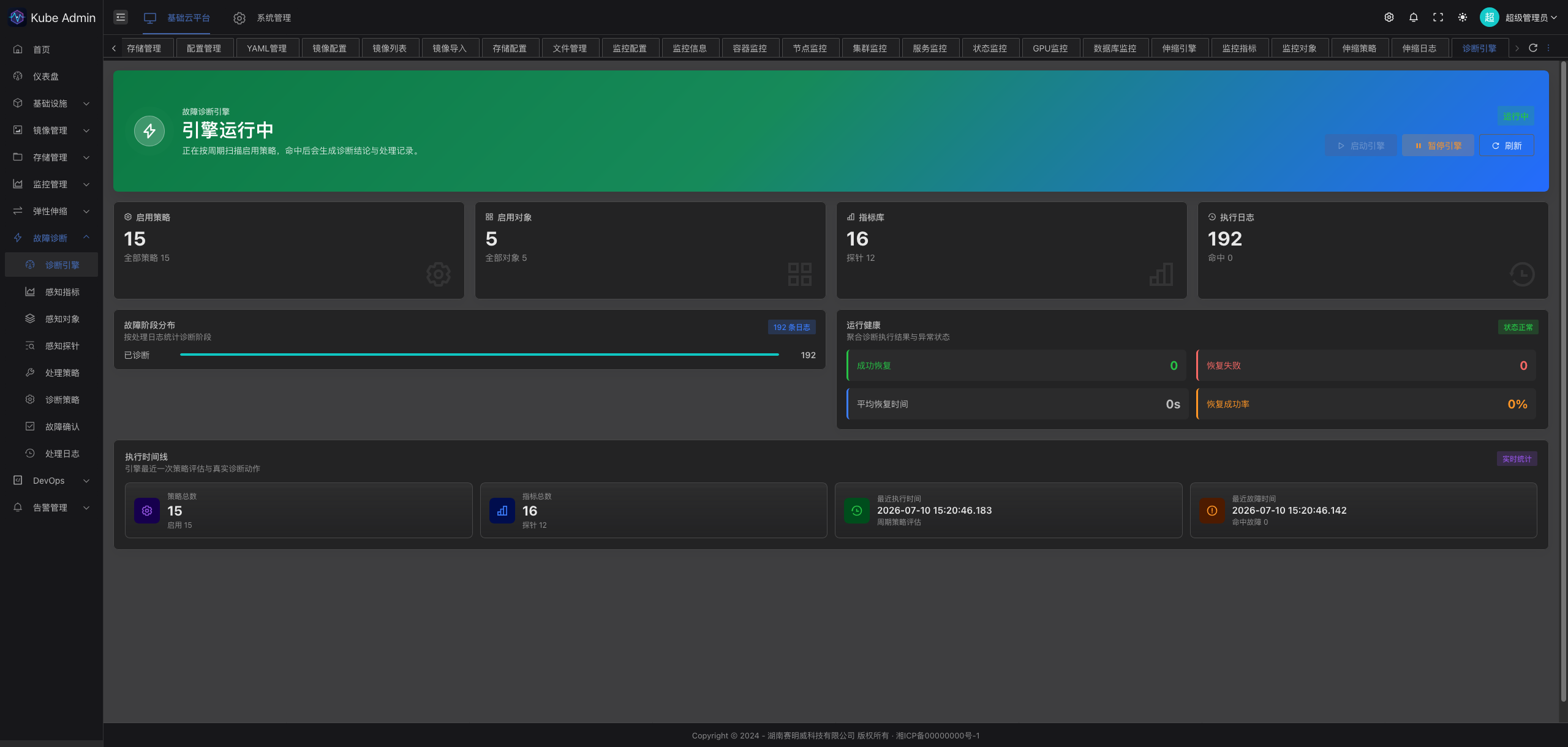Click the 状态正常 badge
Viewport: 1568px width, 747px height.
(x=1518, y=328)
